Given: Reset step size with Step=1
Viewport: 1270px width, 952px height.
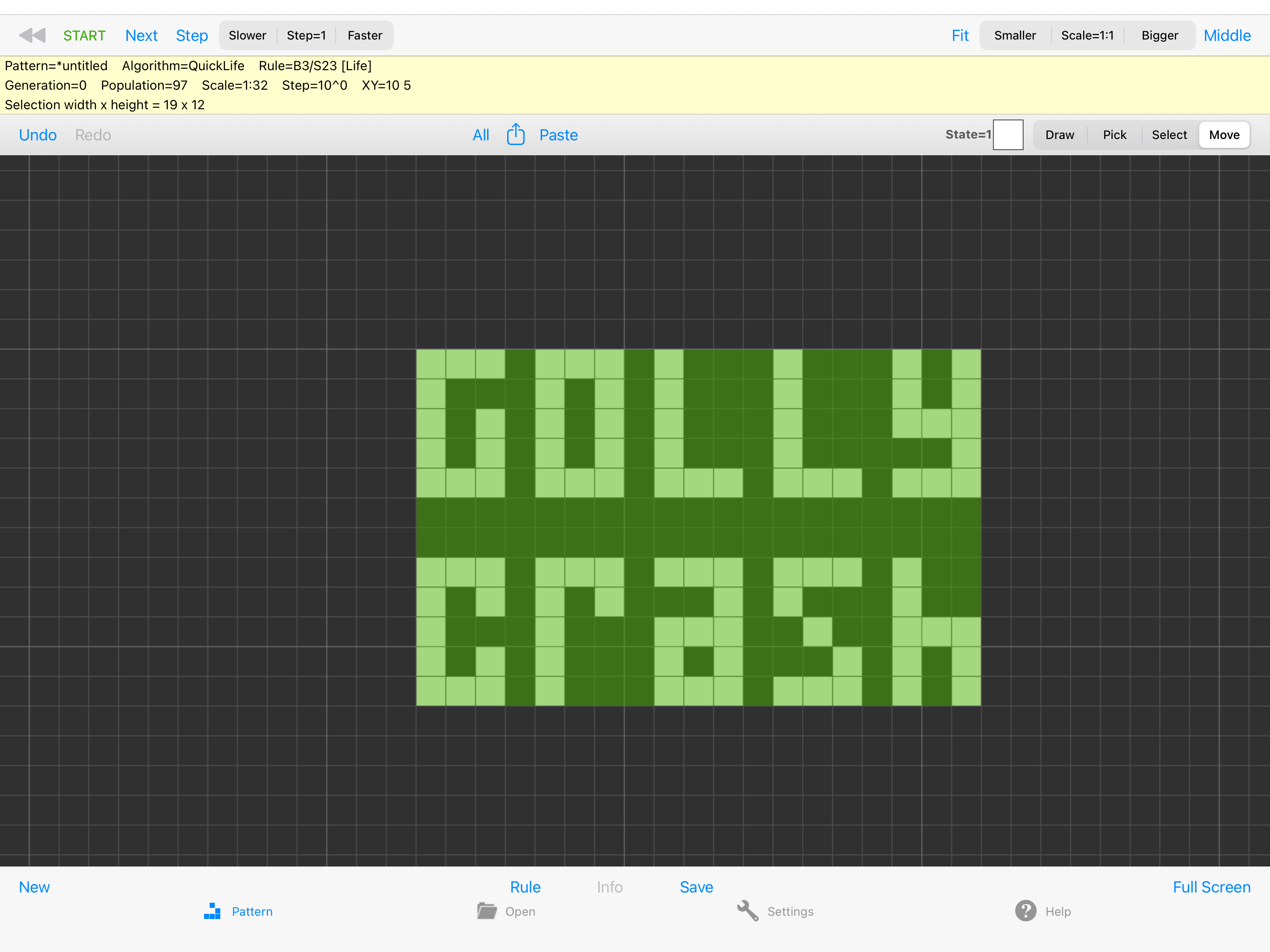Looking at the screenshot, I should pos(306,36).
